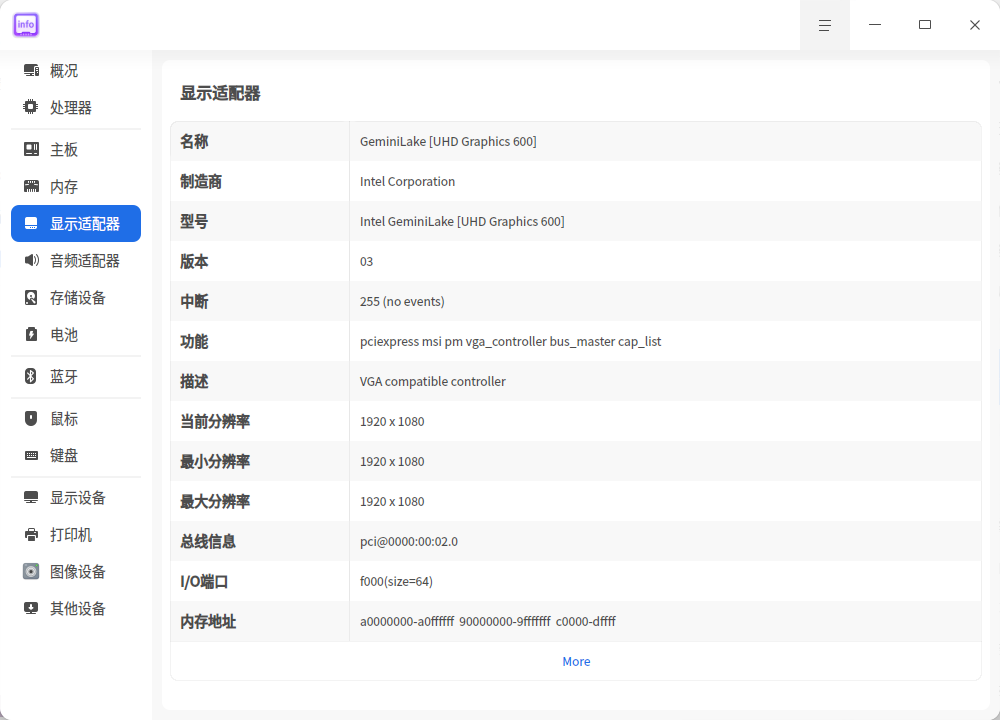This screenshot has width=1000, height=720.
Task: Click the description VGA compatible controller
Action: [432, 381]
